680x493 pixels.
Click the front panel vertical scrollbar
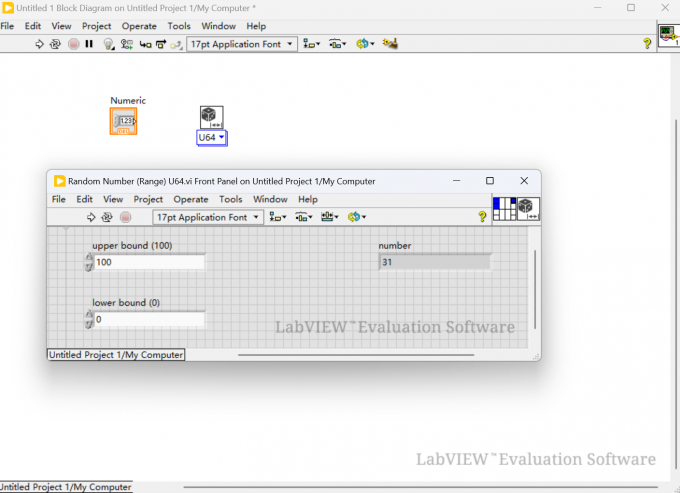tap(535, 289)
